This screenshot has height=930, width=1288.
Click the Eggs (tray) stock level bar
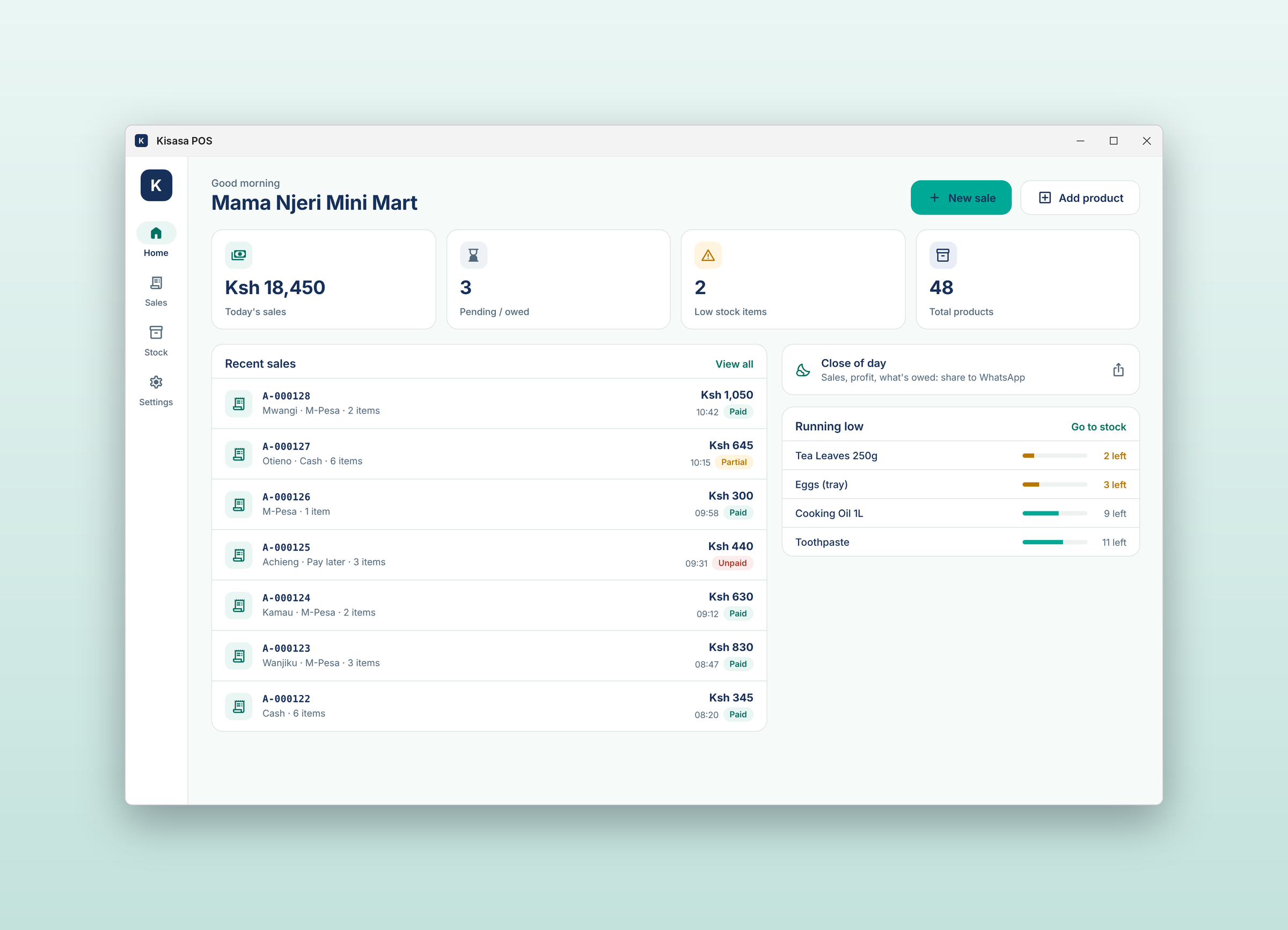pyautogui.click(x=1055, y=484)
